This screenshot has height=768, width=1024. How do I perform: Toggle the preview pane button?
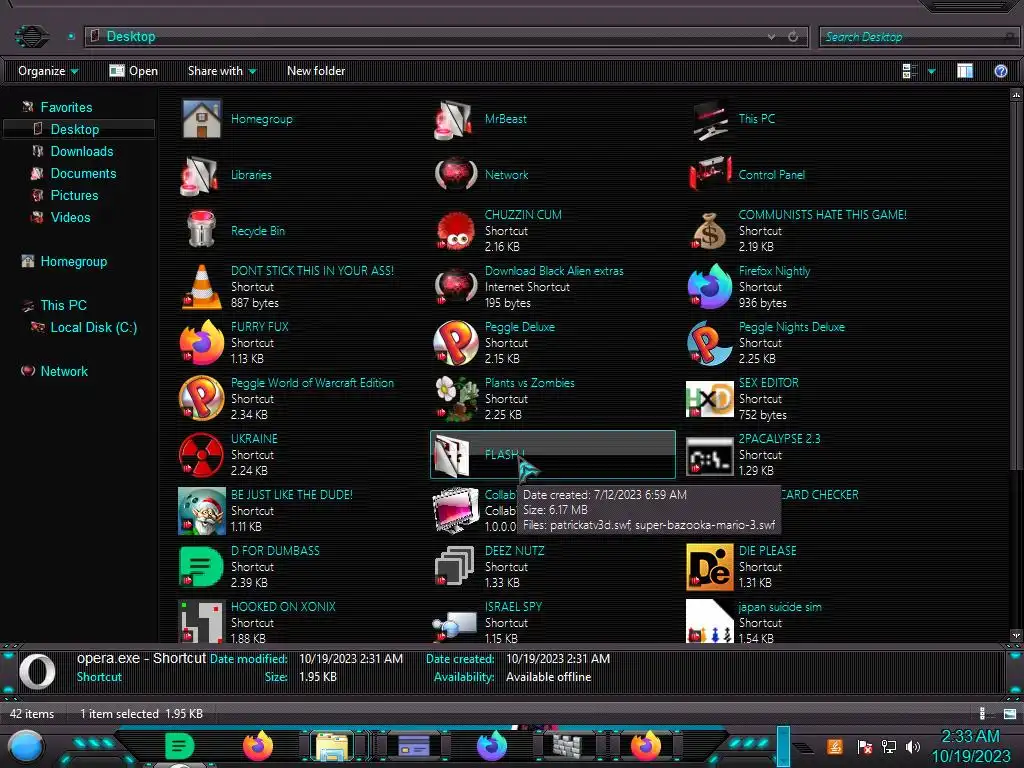(965, 71)
